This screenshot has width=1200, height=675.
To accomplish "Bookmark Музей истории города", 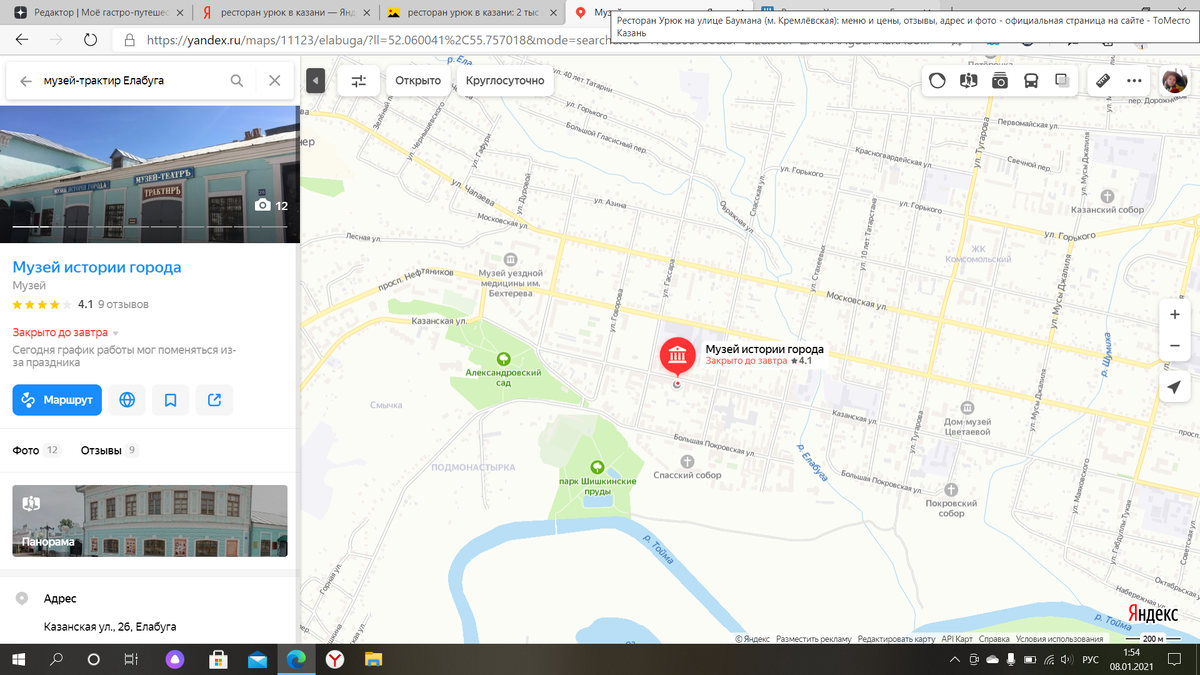I will pos(171,400).
